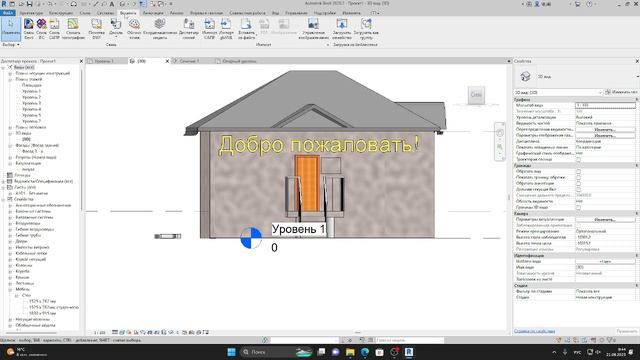This screenshot has height=360, width=640.
Task: Click Вставить из файла tool
Action: tap(246, 29)
